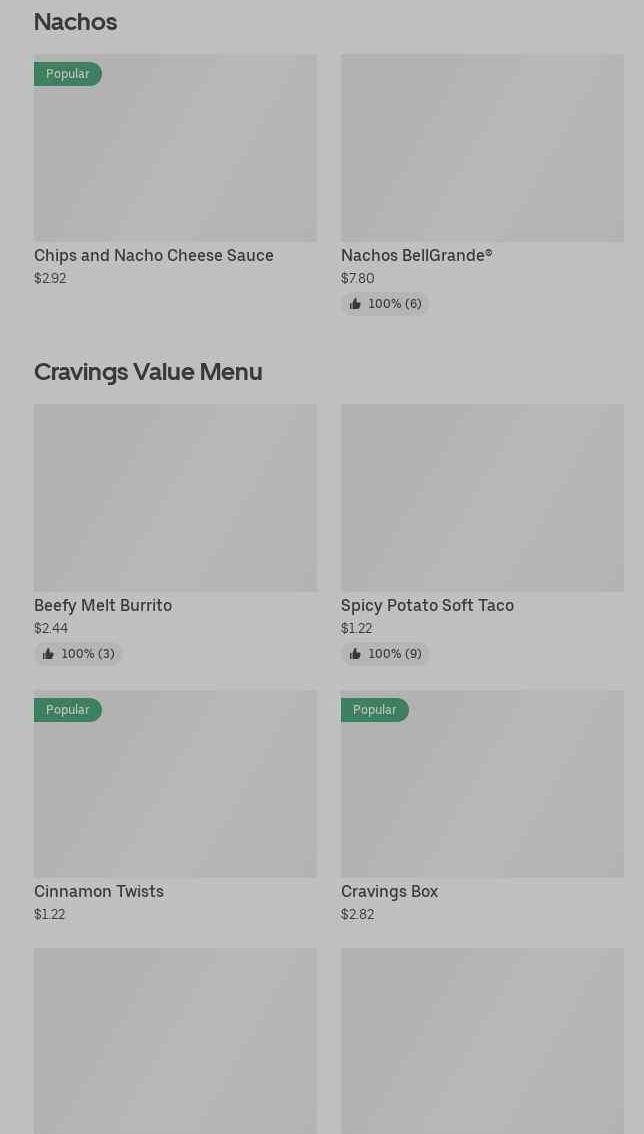Image resolution: width=644 pixels, height=1134 pixels.
Task: Click the Cravings Value Menu section heading
Action: [148, 372]
